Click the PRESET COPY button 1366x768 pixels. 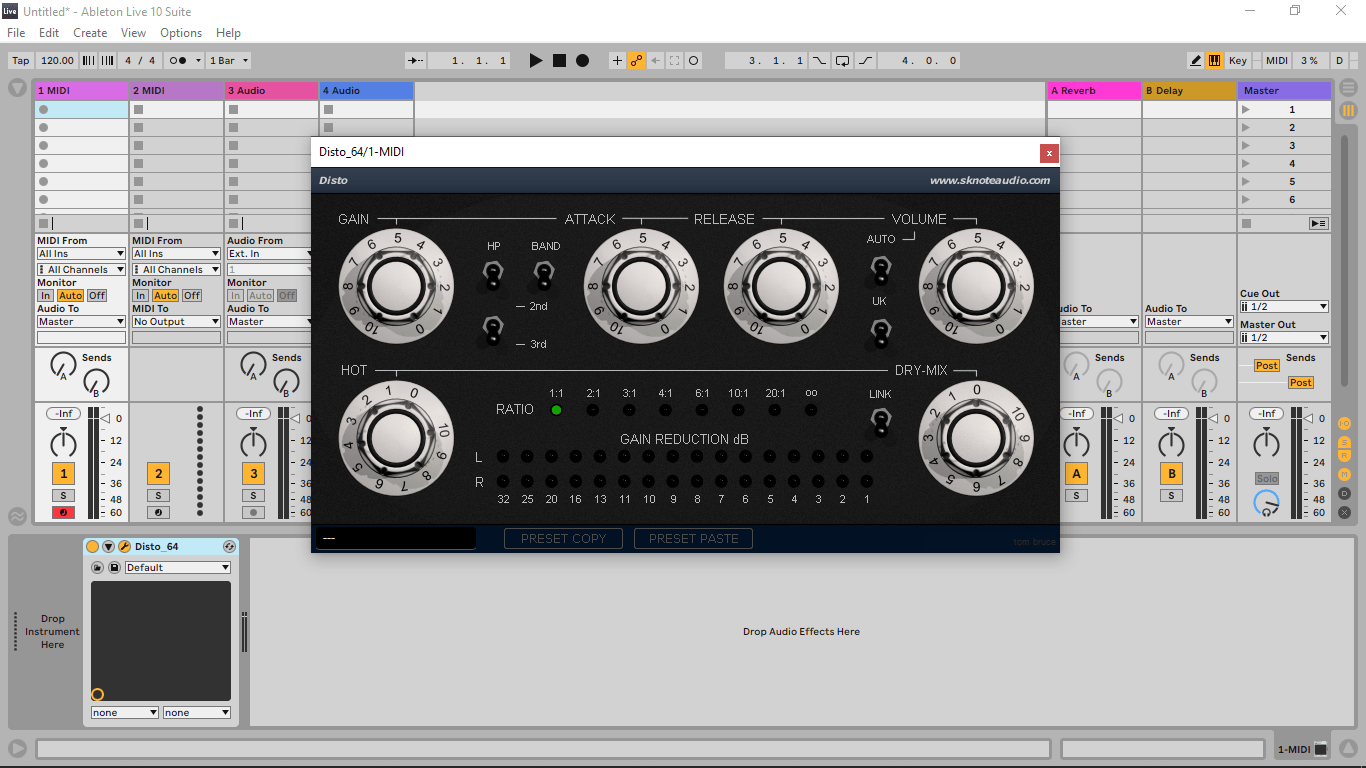(x=563, y=539)
